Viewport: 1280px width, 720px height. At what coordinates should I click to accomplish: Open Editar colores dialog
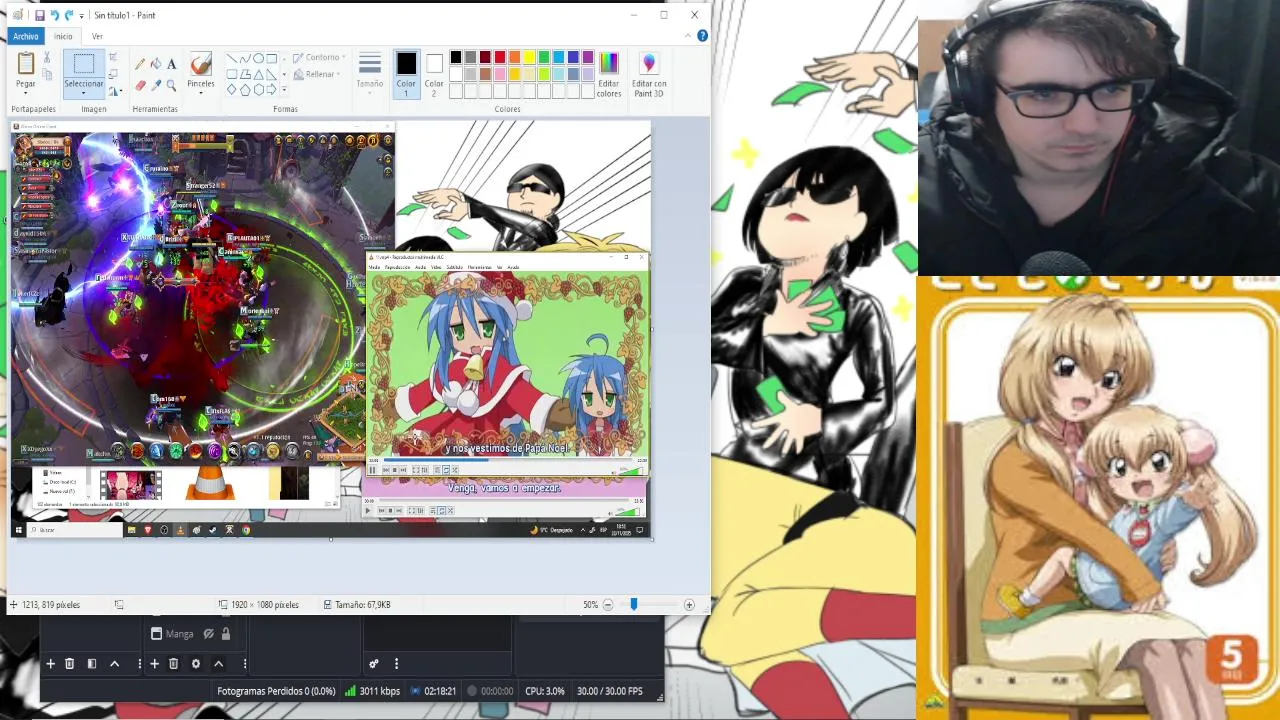pos(609,74)
